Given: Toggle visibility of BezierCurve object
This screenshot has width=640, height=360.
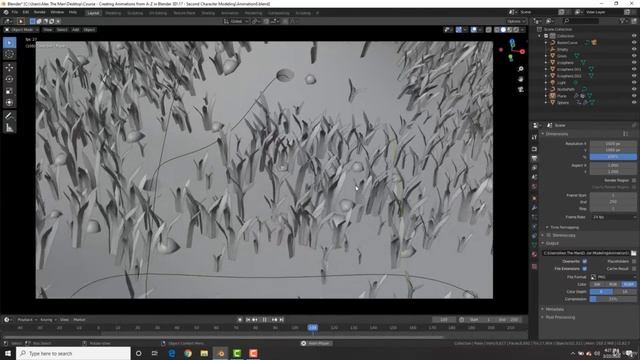Looking at the screenshot, I should click(x=634, y=42).
